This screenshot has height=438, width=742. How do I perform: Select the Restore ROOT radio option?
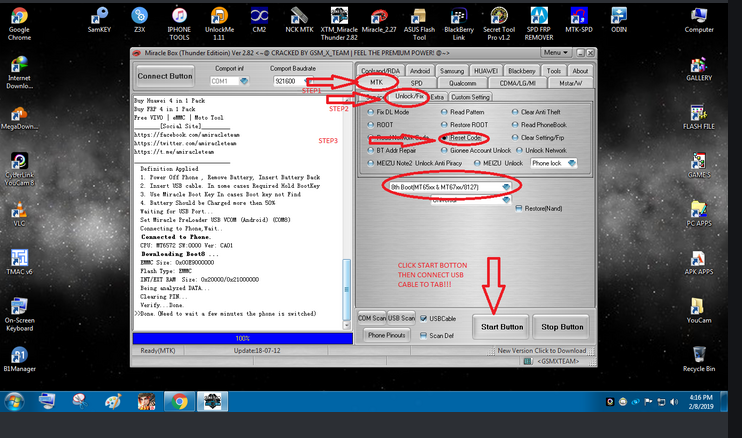pyautogui.click(x=444, y=125)
